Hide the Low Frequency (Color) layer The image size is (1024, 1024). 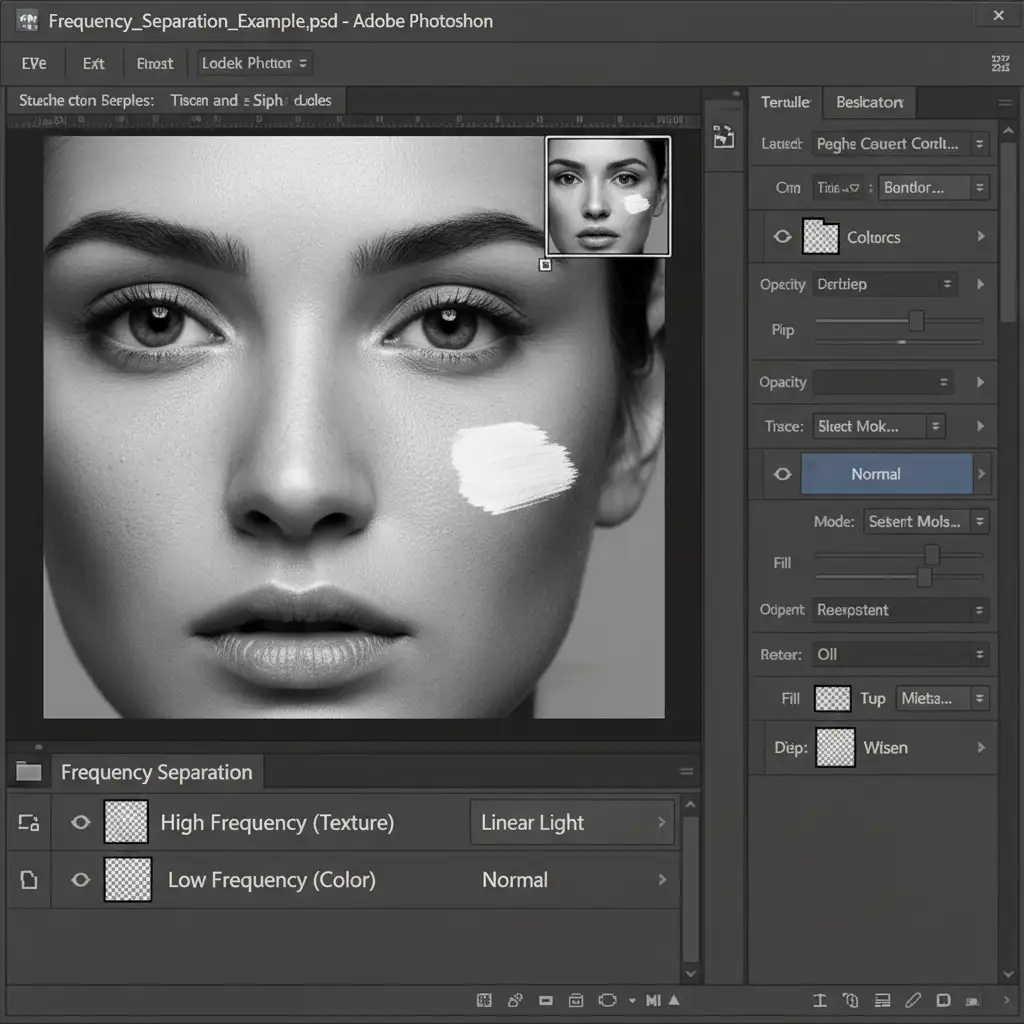80,880
